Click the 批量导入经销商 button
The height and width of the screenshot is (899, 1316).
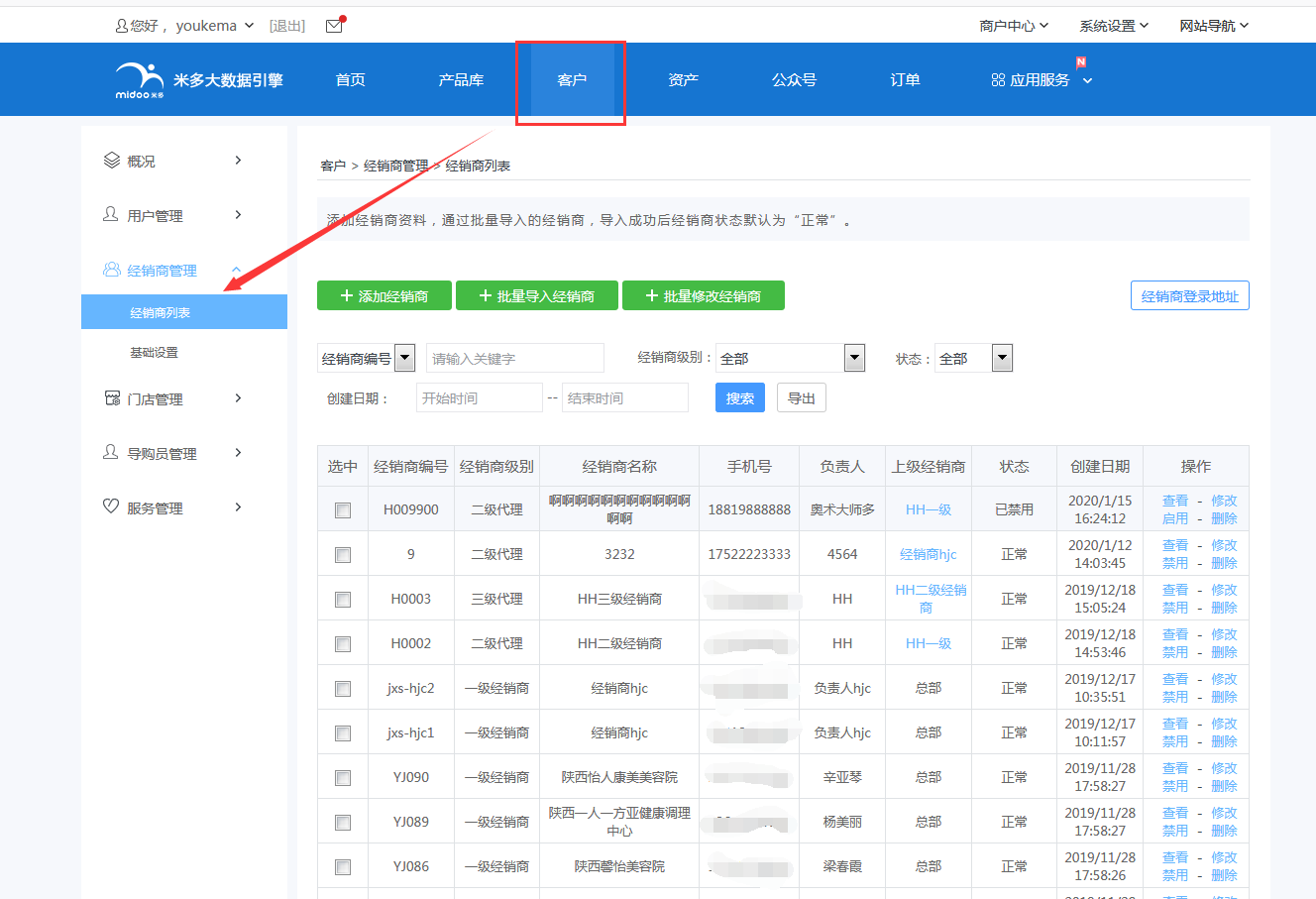tap(537, 295)
